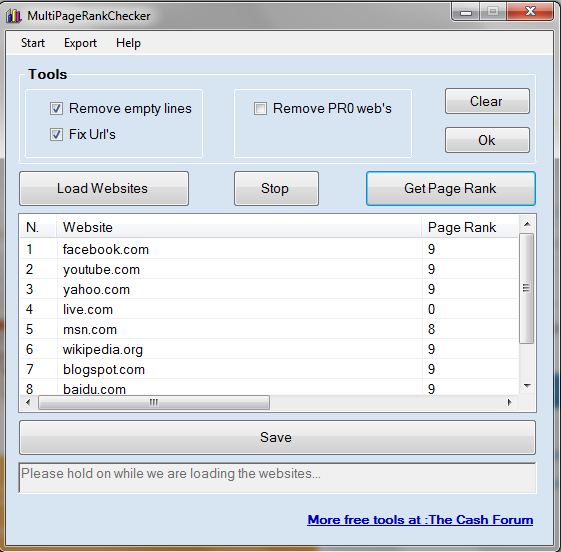Open the Help menu
561x552 pixels.
[x=128, y=43]
